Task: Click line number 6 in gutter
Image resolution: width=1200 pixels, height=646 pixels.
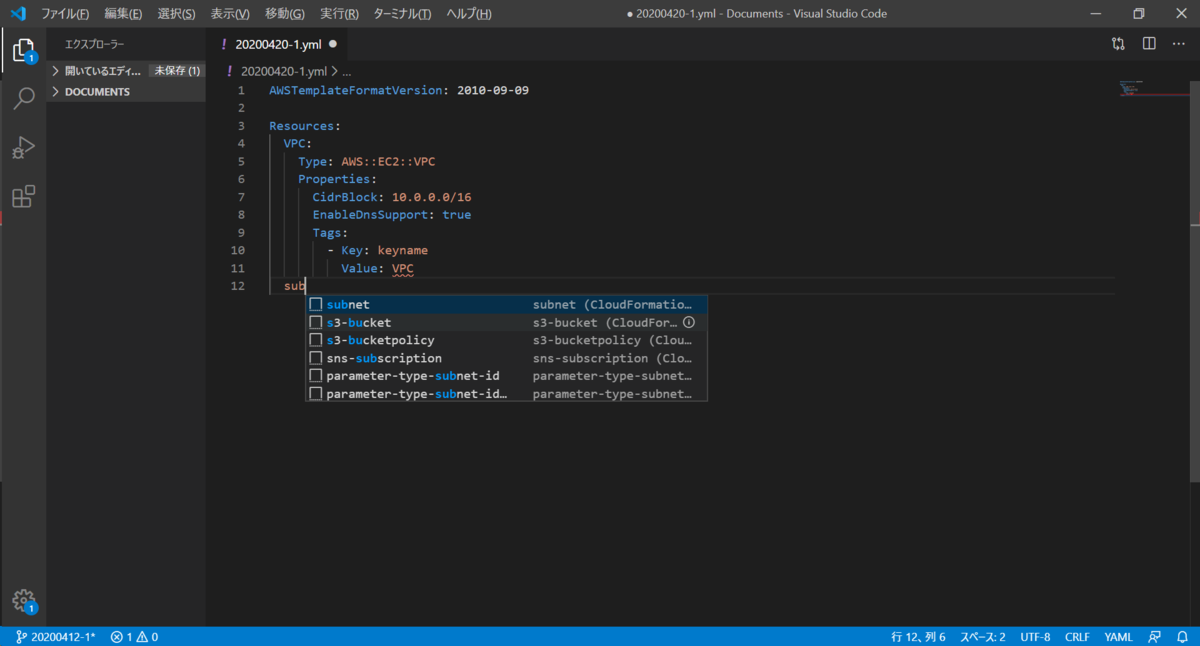Action: tap(241, 179)
